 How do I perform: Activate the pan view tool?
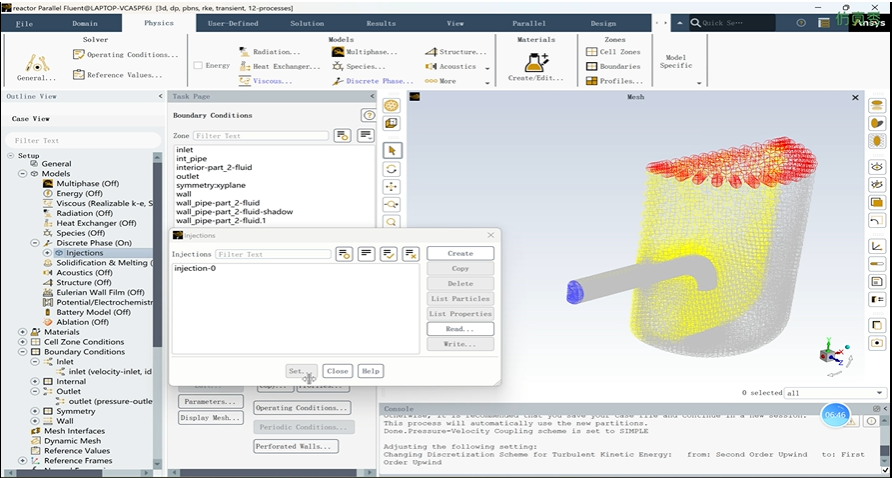click(x=391, y=187)
